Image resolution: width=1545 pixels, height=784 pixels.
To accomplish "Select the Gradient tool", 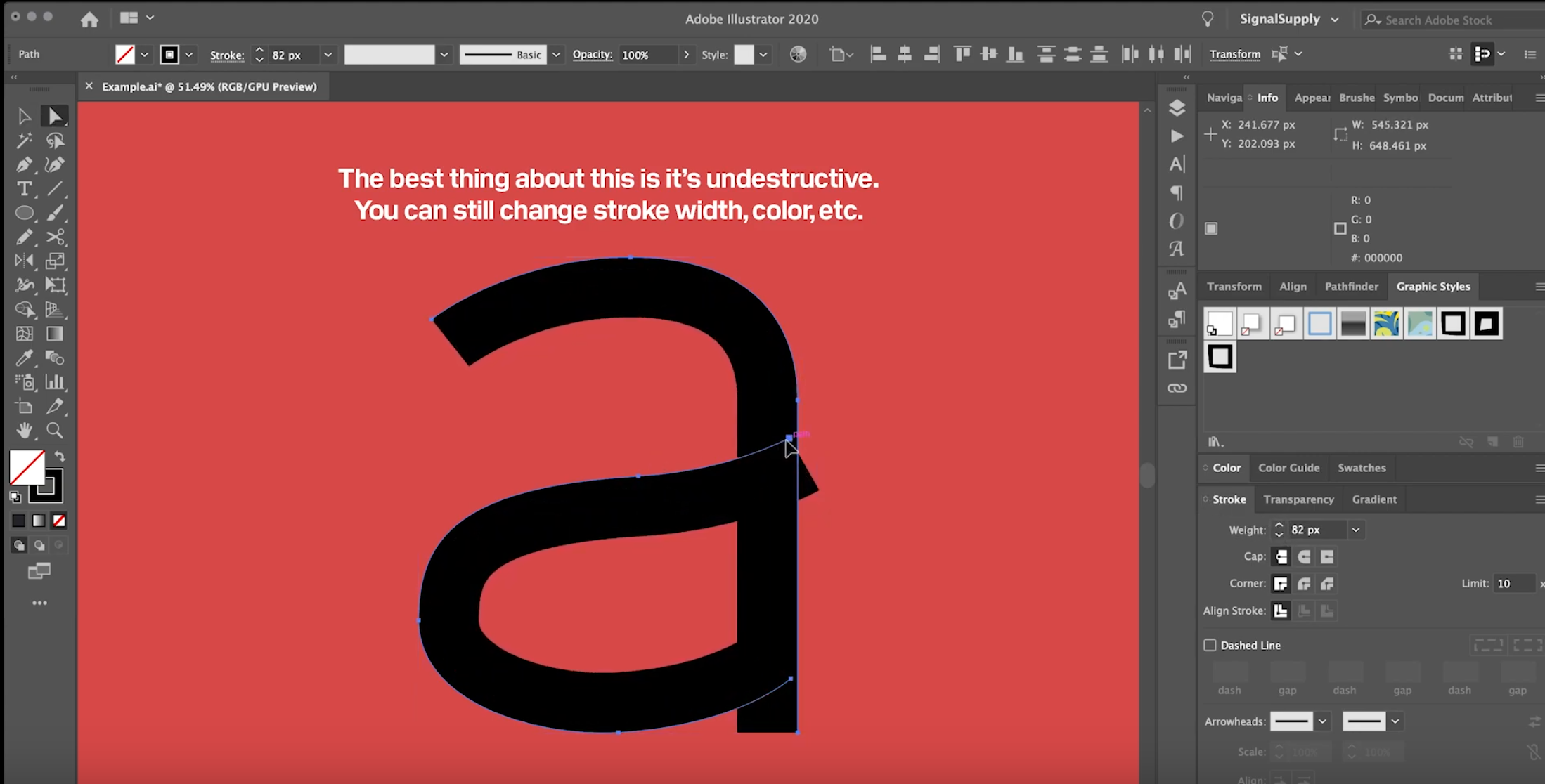I will (x=55, y=334).
